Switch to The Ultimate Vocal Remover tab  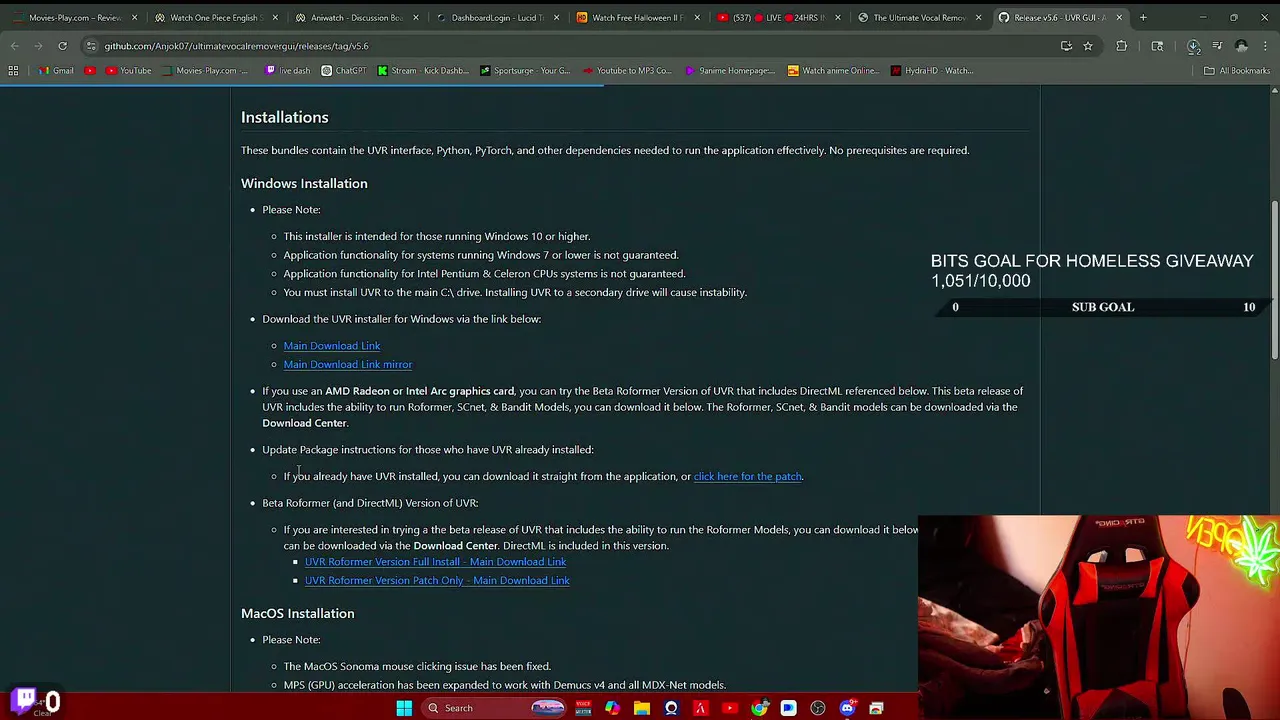pos(919,17)
